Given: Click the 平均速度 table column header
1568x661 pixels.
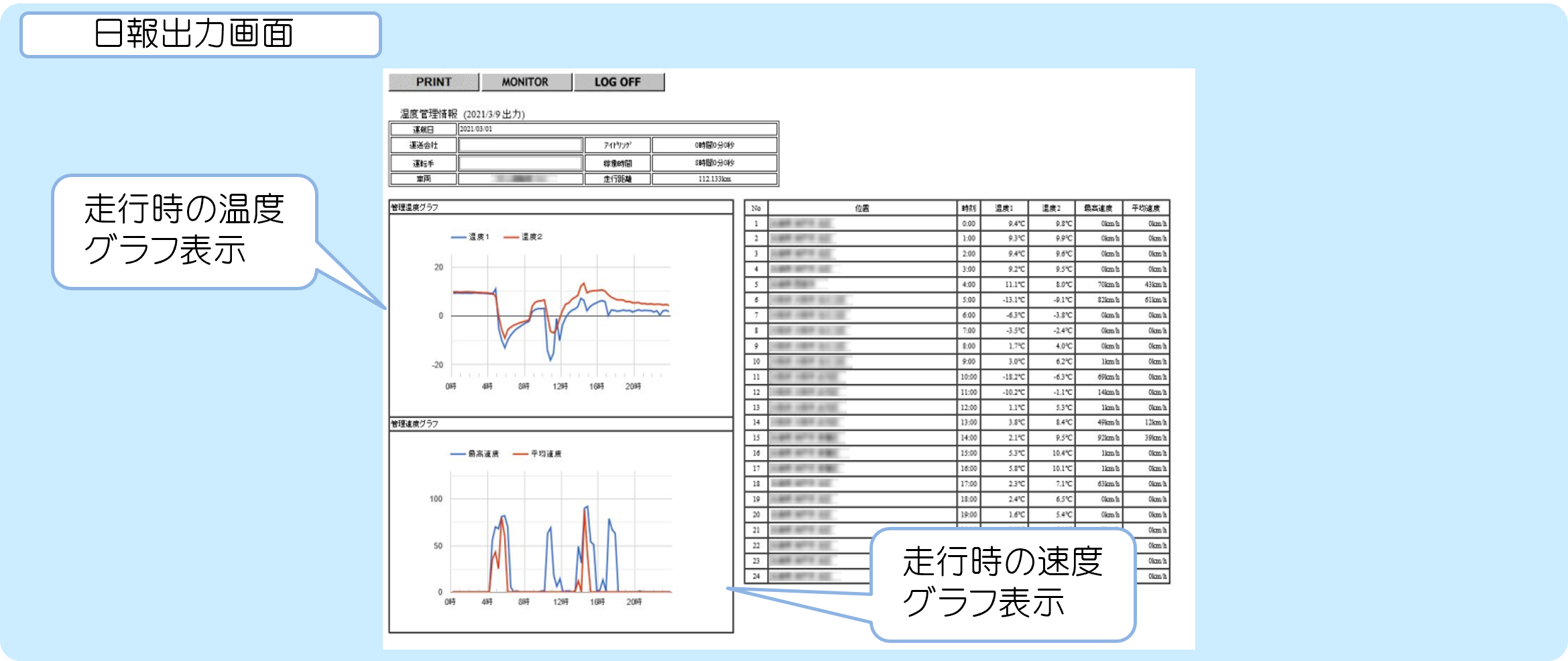Looking at the screenshot, I should [x=1146, y=208].
